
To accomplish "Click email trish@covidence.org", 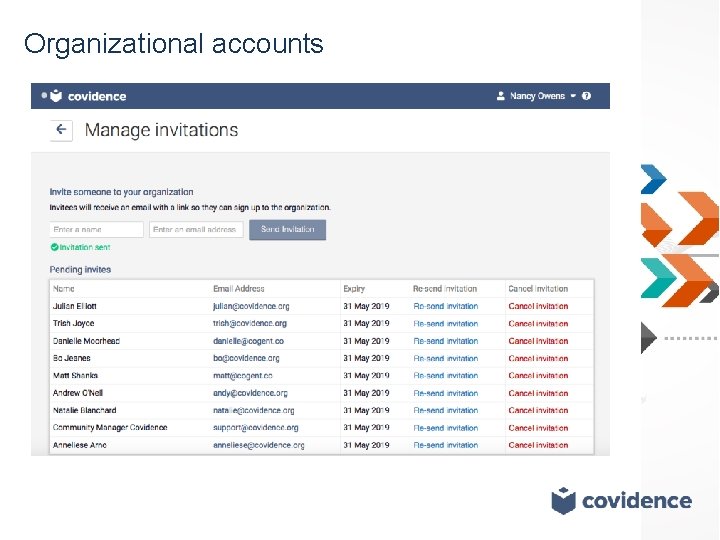I will pos(250,324).
